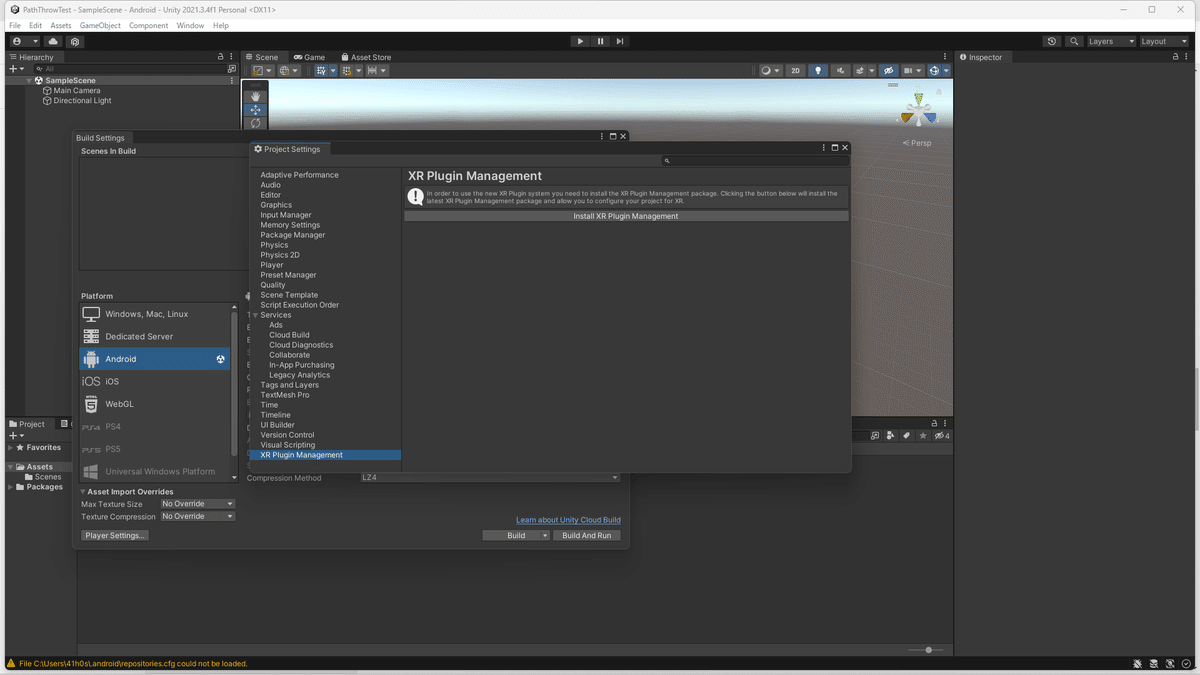Screen dimensions: 1200x675
Task: Click the Build And Run button
Action: click(587, 536)
